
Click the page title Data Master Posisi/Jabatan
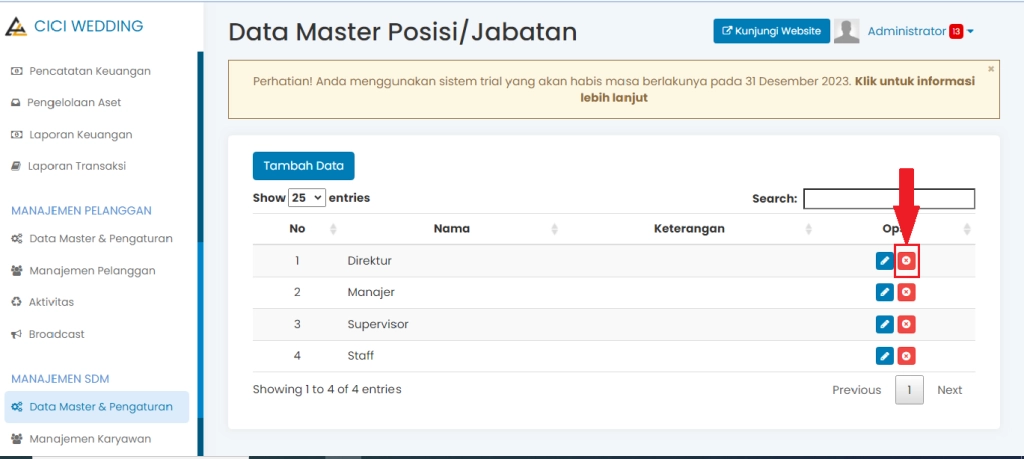point(403,31)
